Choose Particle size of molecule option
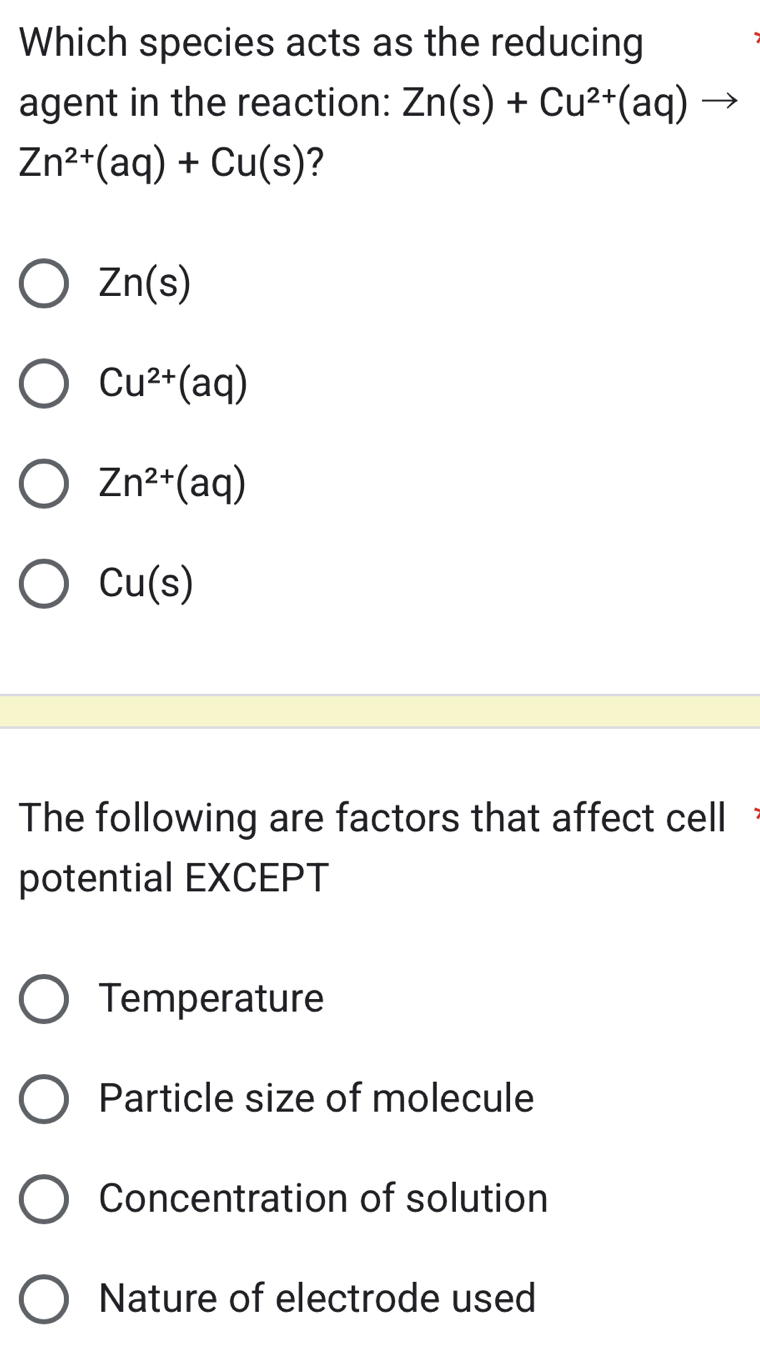The width and height of the screenshot is (760, 1347). [42, 1098]
